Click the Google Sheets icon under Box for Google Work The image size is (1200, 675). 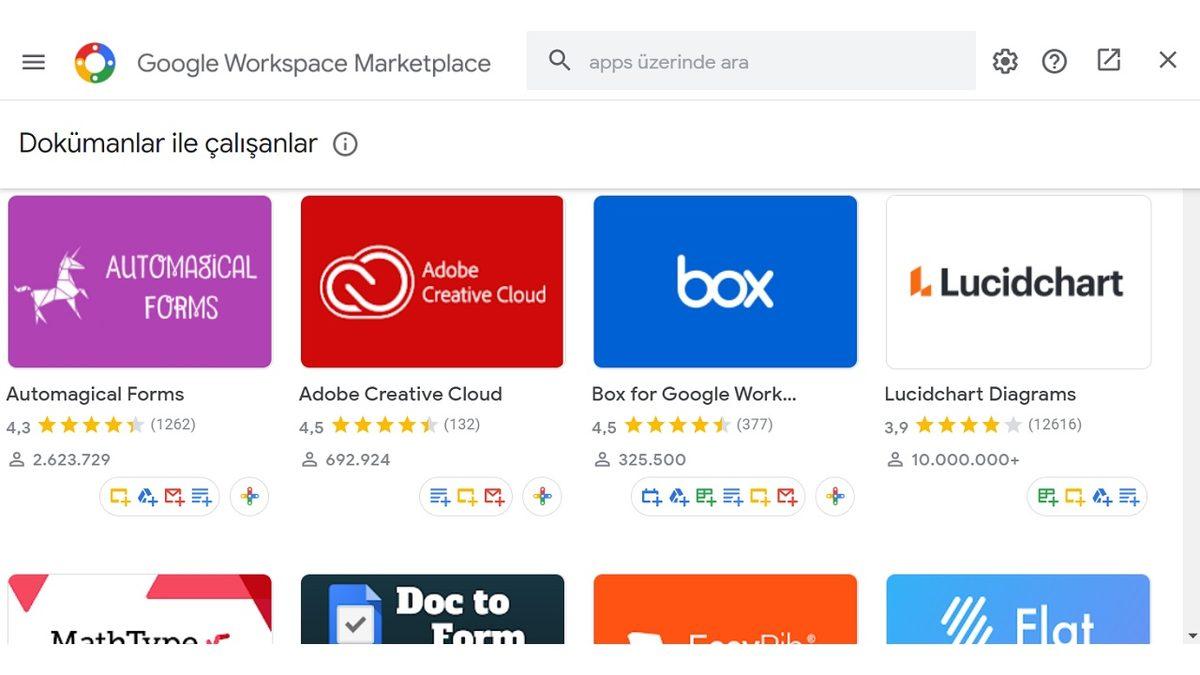click(x=707, y=496)
